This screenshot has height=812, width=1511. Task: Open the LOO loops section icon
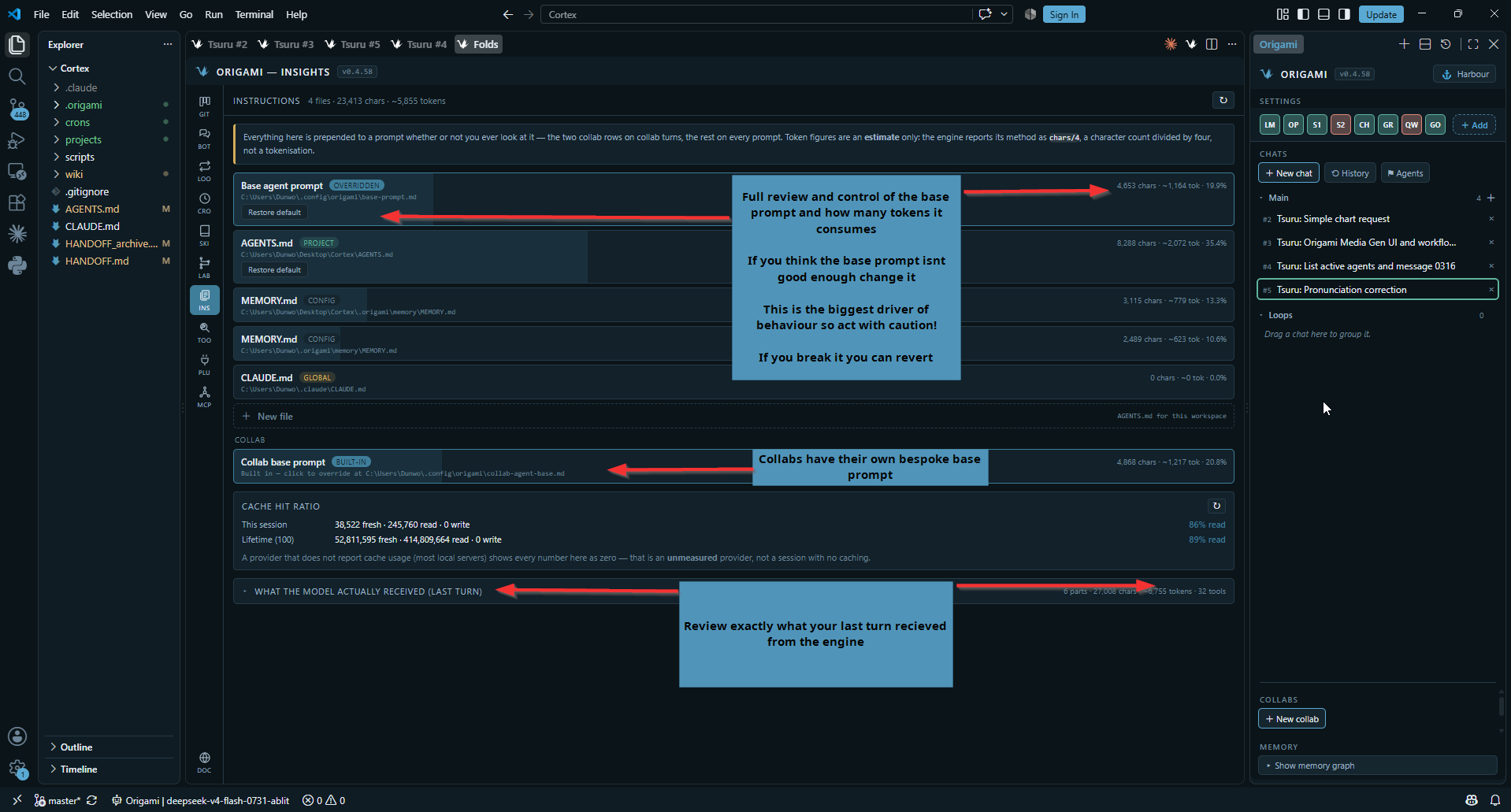click(x=204, y=170)
